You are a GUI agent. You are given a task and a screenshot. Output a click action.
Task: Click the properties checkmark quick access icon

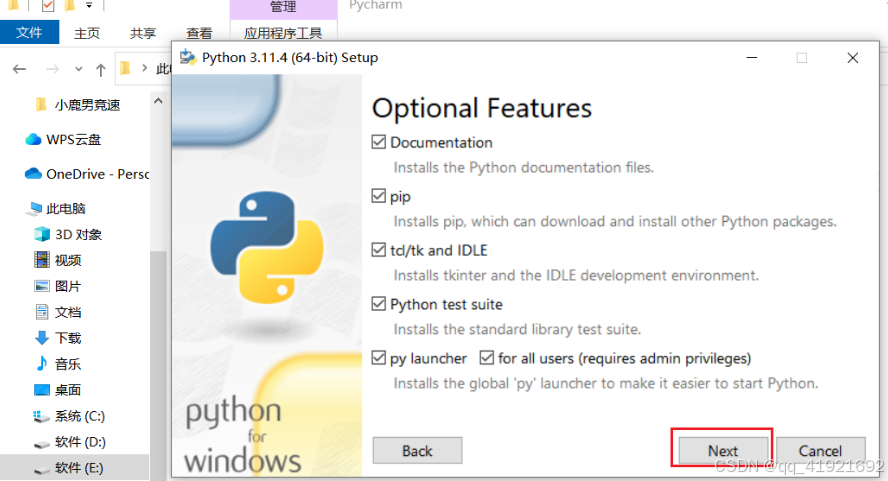(x=48, y=6)
